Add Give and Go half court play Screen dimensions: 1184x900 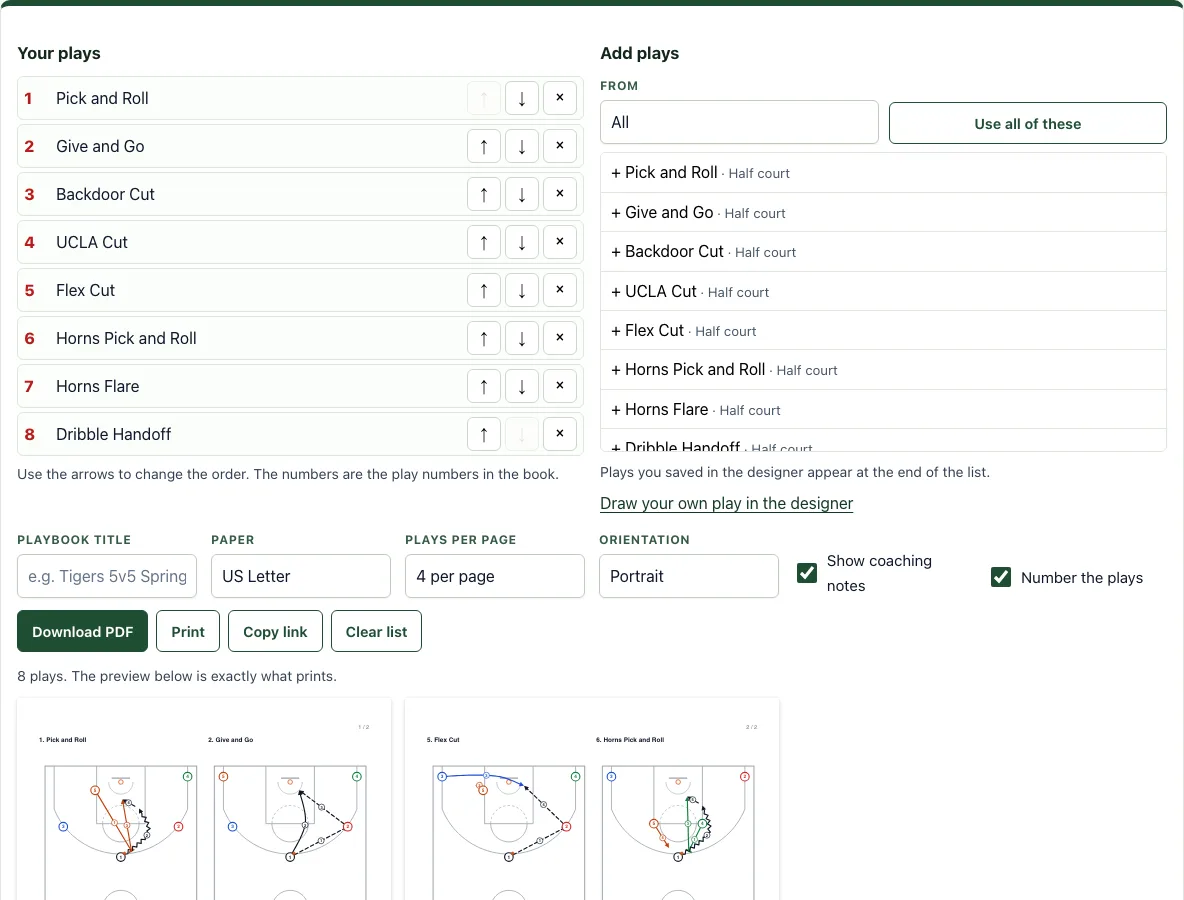[883, 213]
